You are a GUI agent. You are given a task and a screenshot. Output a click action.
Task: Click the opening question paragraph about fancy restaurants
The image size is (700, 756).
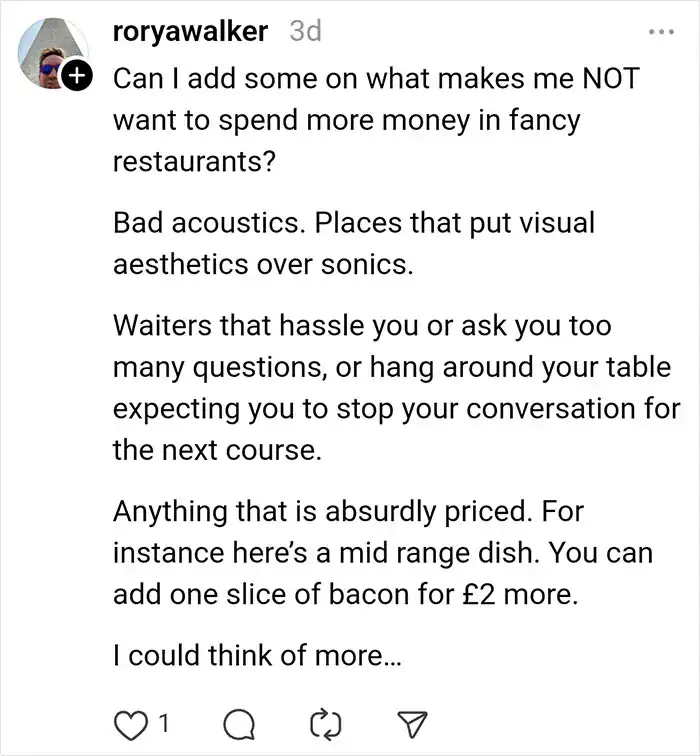[x=375, y=120]
